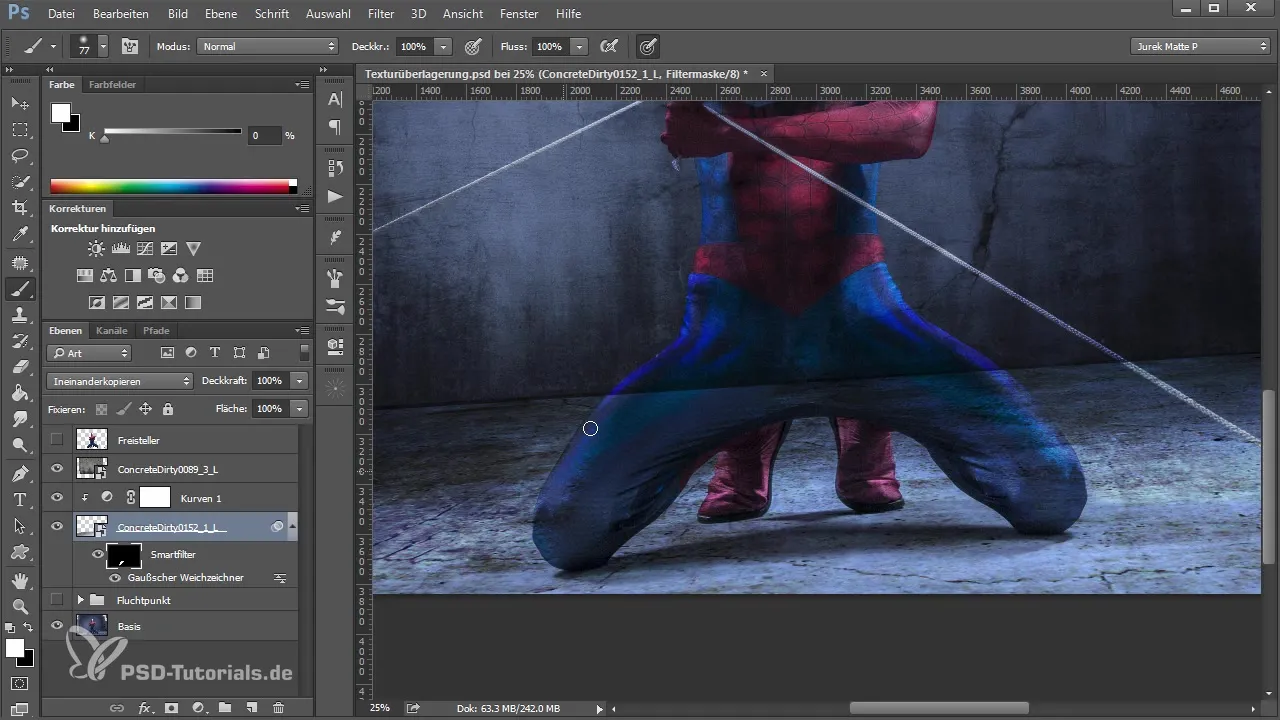Enable airbrush build-up mode
Viewport: 1280px width, 720px height.
[x=608, y=46]
